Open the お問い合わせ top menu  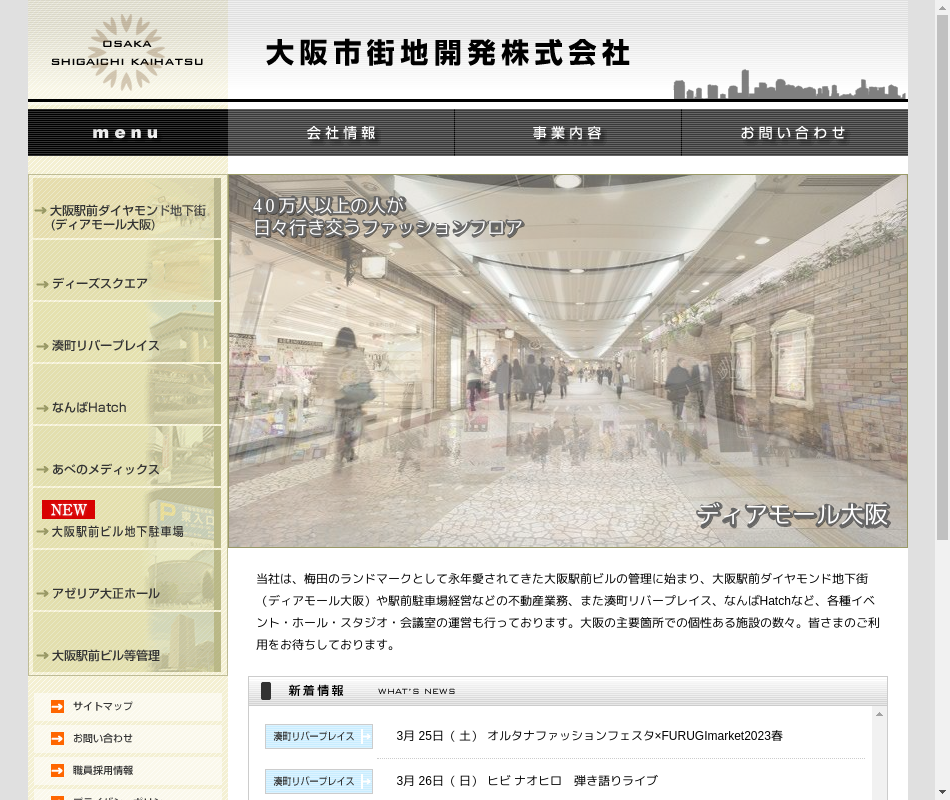point(794,133)
